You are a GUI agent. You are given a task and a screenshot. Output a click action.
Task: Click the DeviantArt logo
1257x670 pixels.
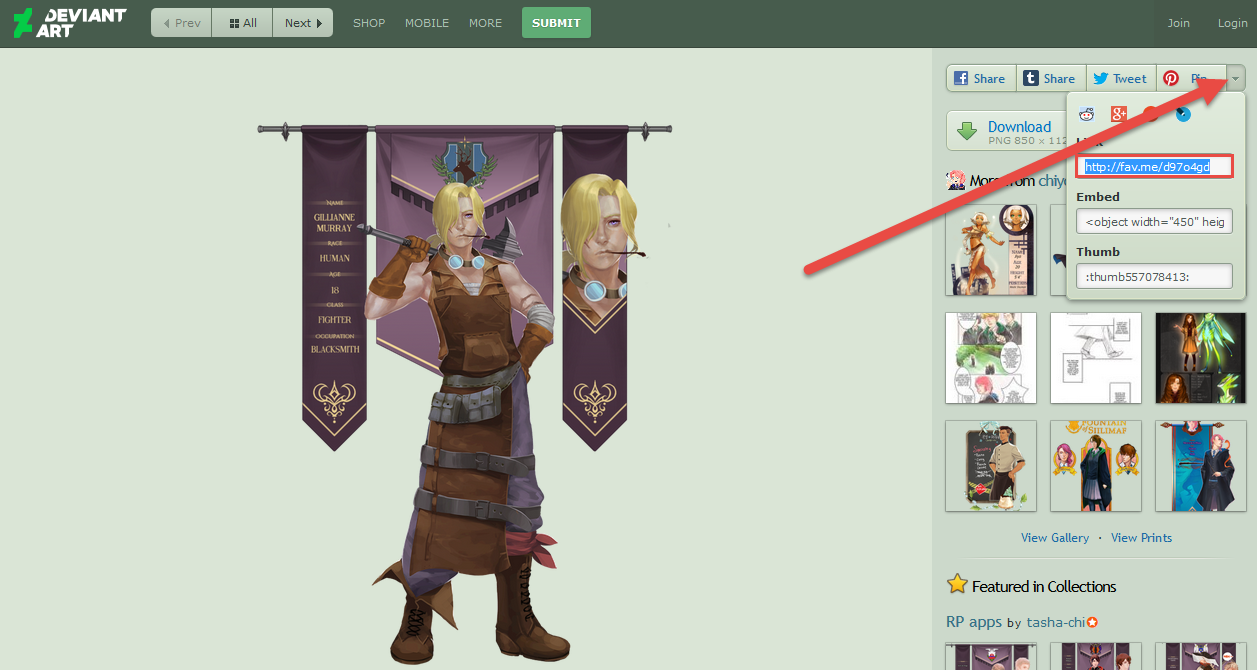tap(70, 22)
